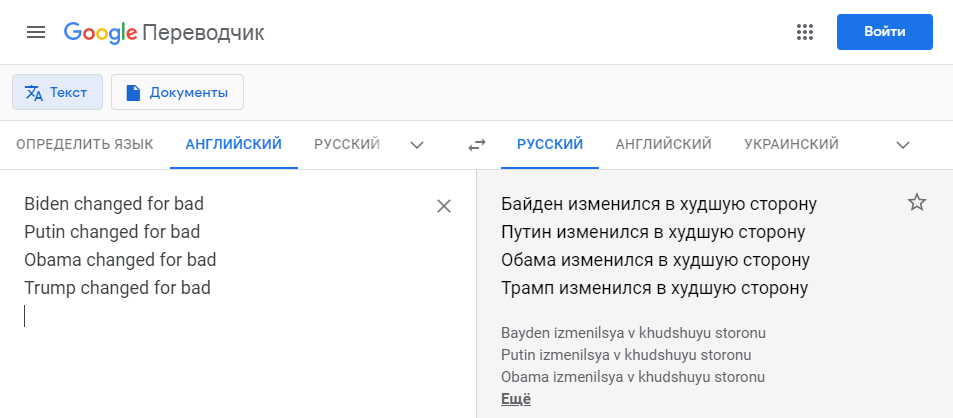Set target language to АНГЛИЙСКИЙ
Screen dimensions: 953x418
coord(663,144)
